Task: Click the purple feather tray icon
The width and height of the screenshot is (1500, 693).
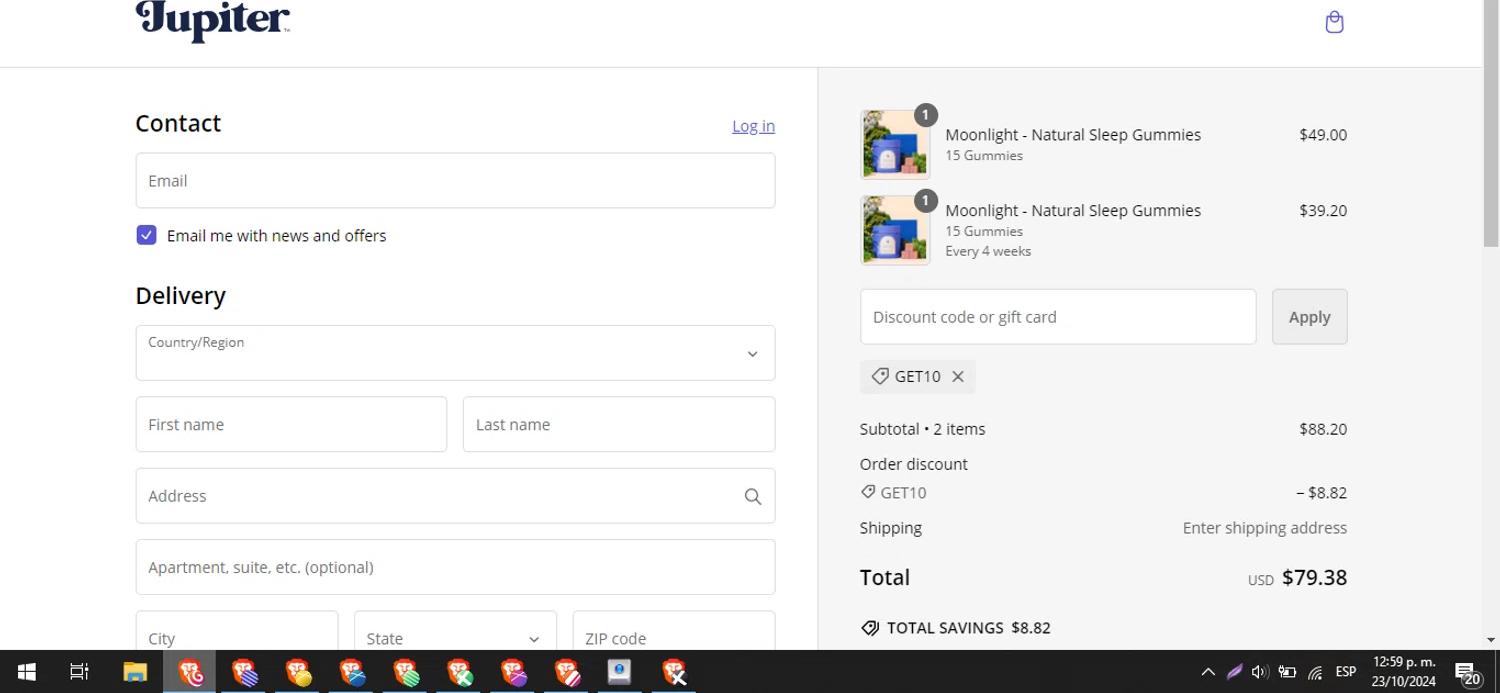Action: pyautogui.click(x=1234, y=672)
